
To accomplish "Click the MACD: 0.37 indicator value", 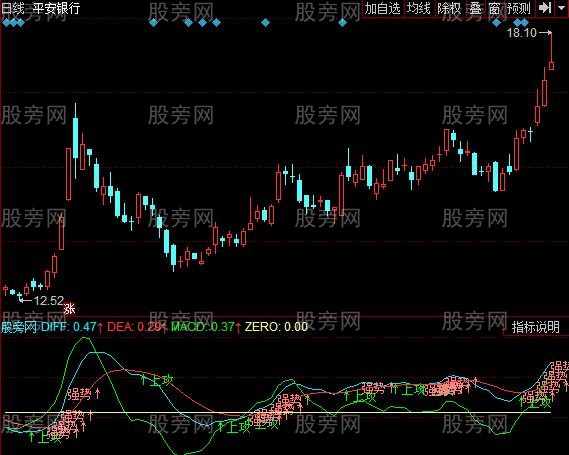I will point(202,327).
